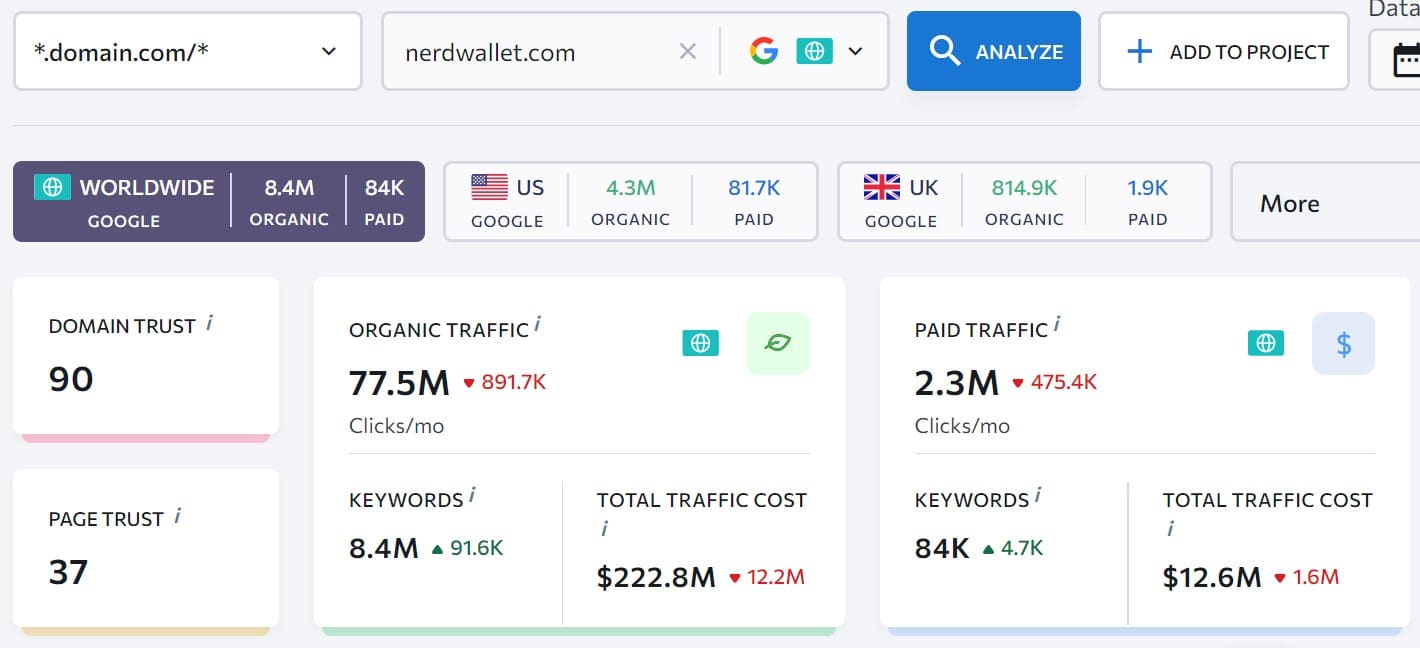Click the UK flag icon
The width and height of the screenshot is (1420, 648).
[x=882, y=187]
